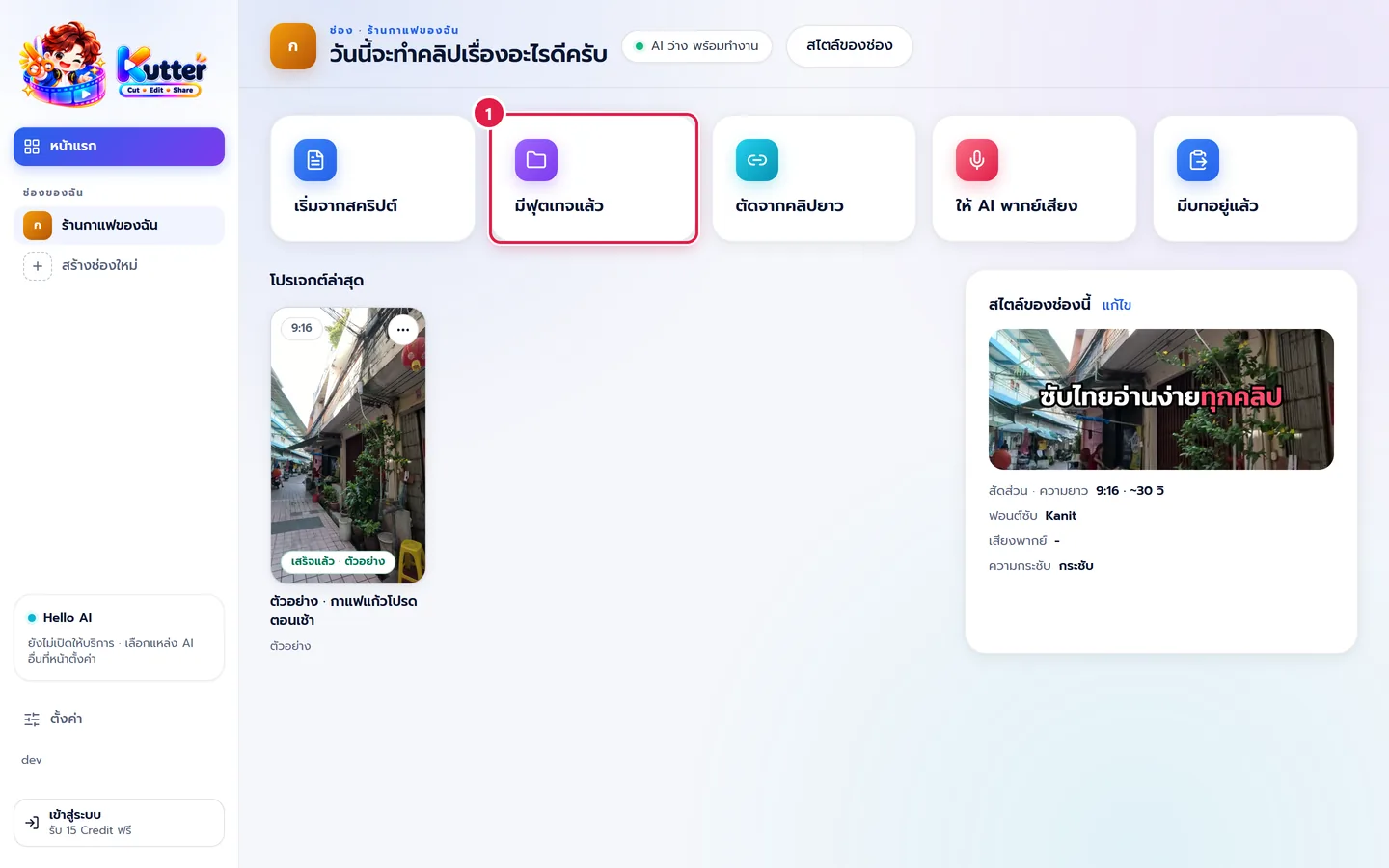
Task: Select the ร้านกาแฟของฉัน channel
Action: (119, 226)
